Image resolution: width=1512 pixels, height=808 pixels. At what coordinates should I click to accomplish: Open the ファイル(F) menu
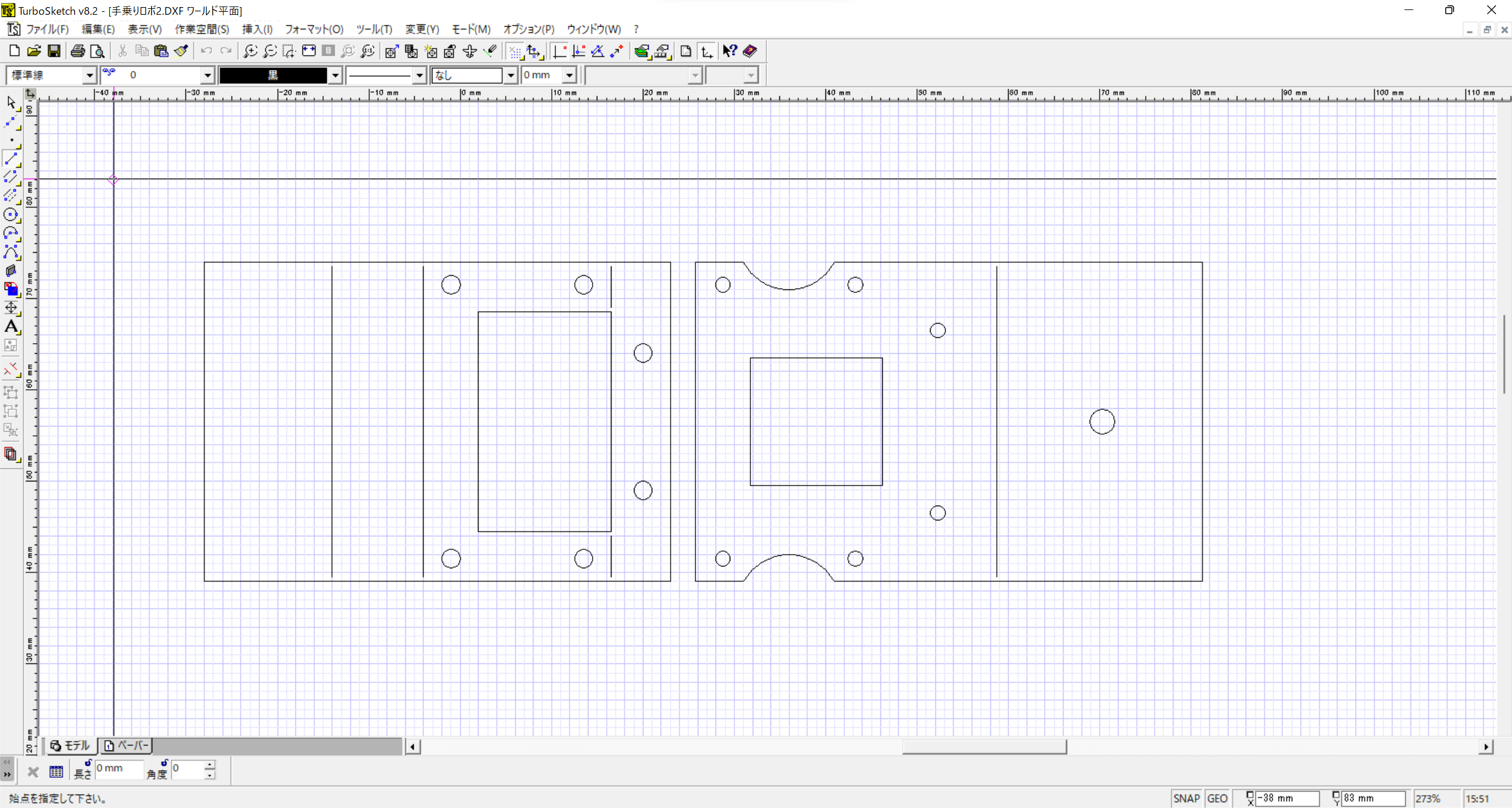[47, 29]
